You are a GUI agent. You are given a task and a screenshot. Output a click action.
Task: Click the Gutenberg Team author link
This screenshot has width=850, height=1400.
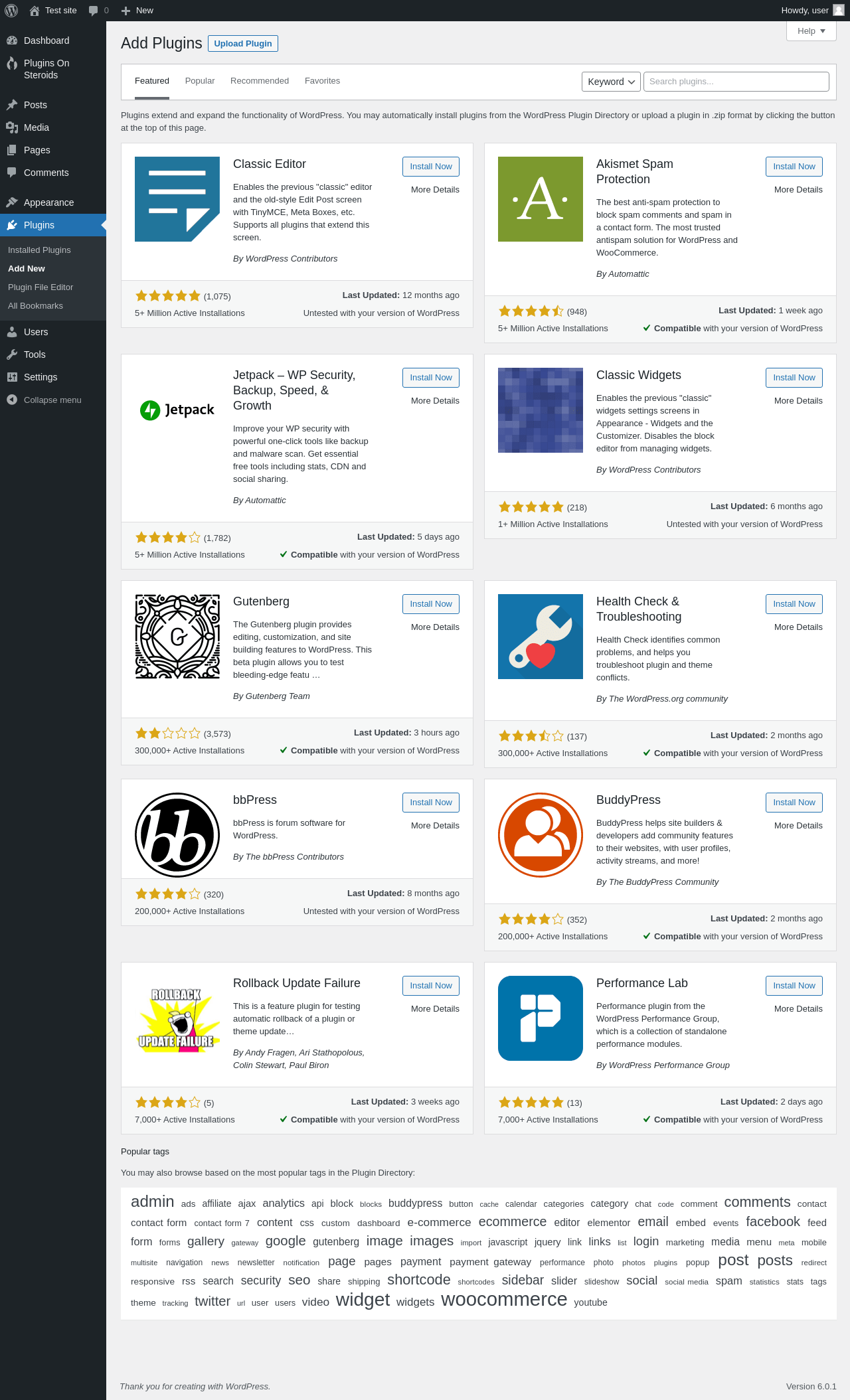click(x=278, y=696)
